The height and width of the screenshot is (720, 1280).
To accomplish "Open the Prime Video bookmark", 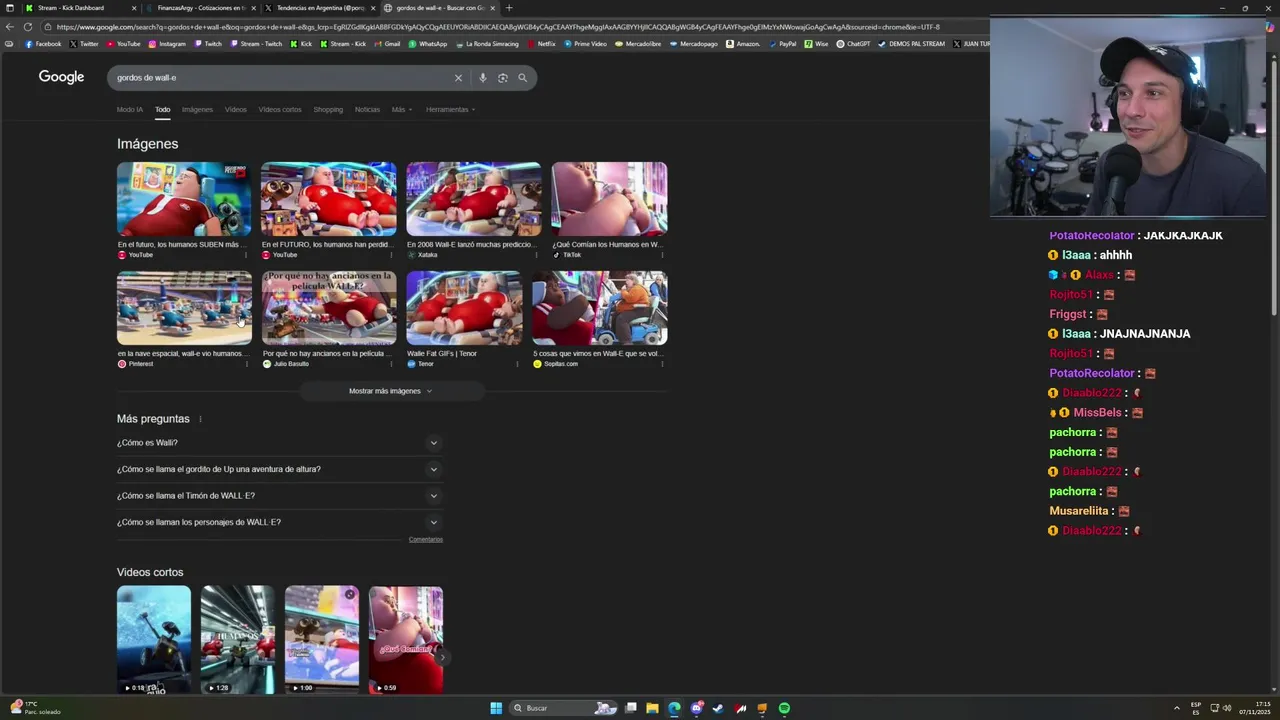I will pos(585,44).
